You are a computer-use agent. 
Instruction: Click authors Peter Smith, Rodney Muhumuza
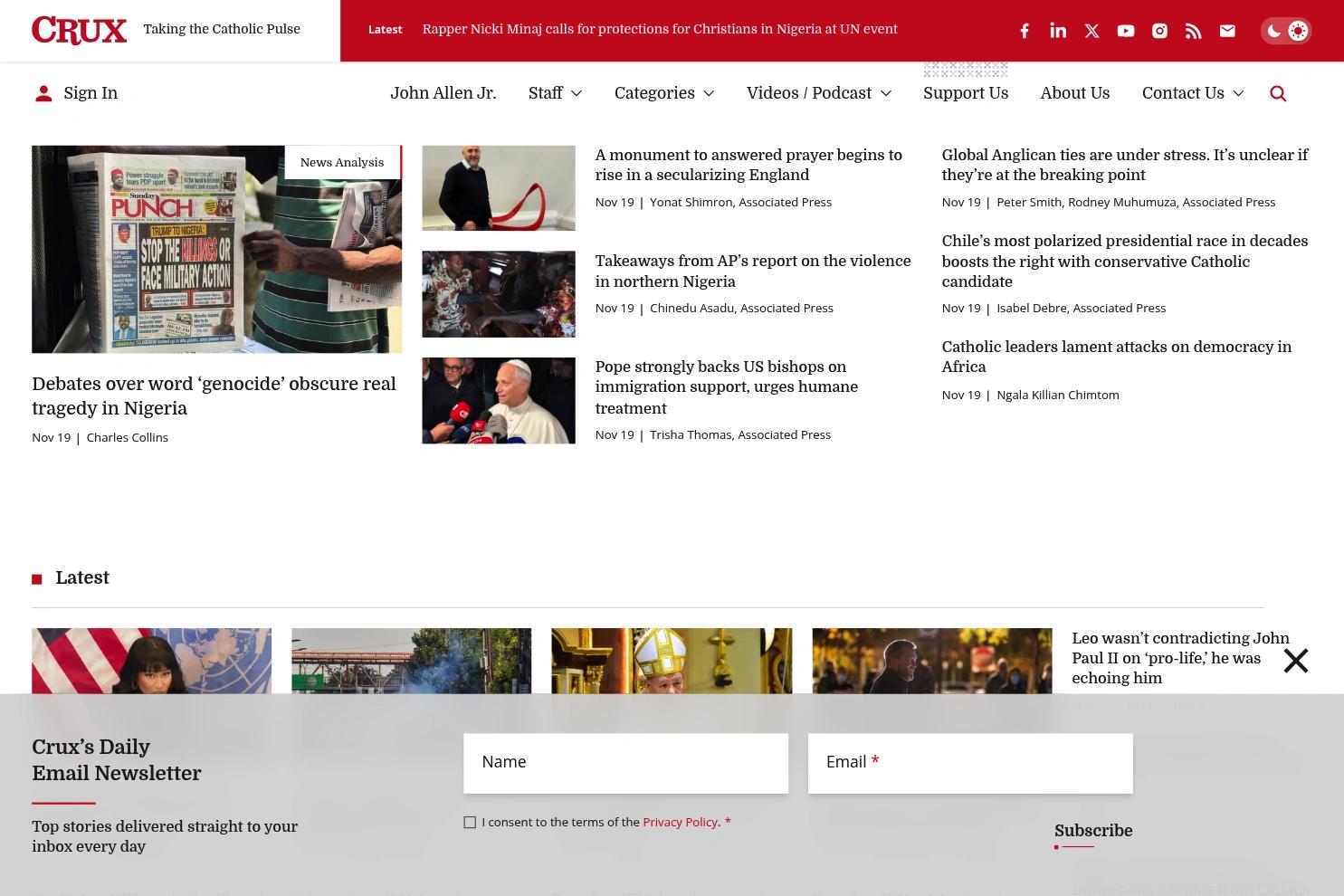pos(1136,203)
